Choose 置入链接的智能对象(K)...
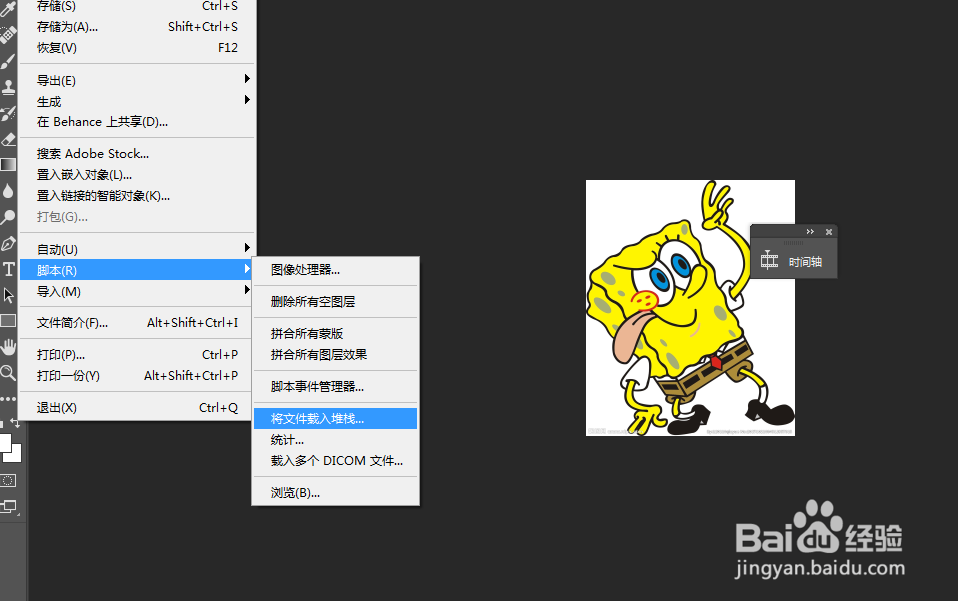Screen dimensions: 958x601 tap(137, 195)
